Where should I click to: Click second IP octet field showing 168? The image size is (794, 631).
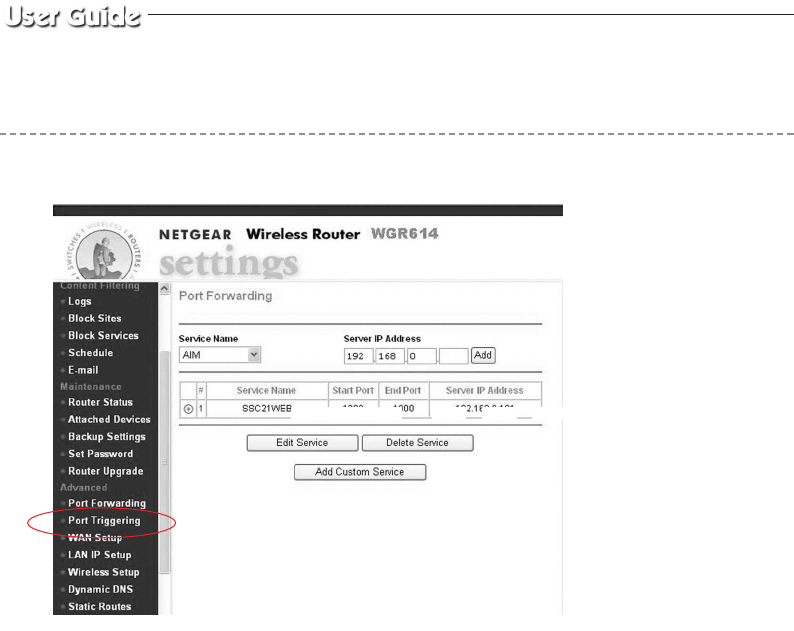click(x=390, y=356)
